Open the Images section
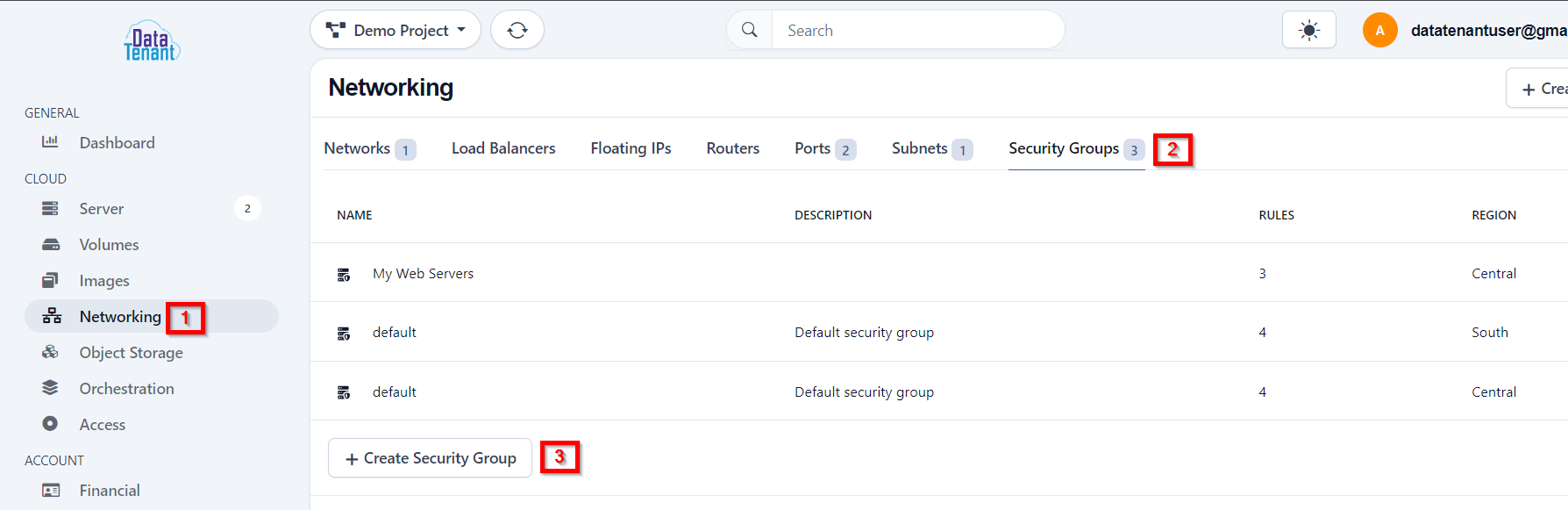Image resolution: width=1568 pixels, height=510 pixels. click(x=104, y=280)
